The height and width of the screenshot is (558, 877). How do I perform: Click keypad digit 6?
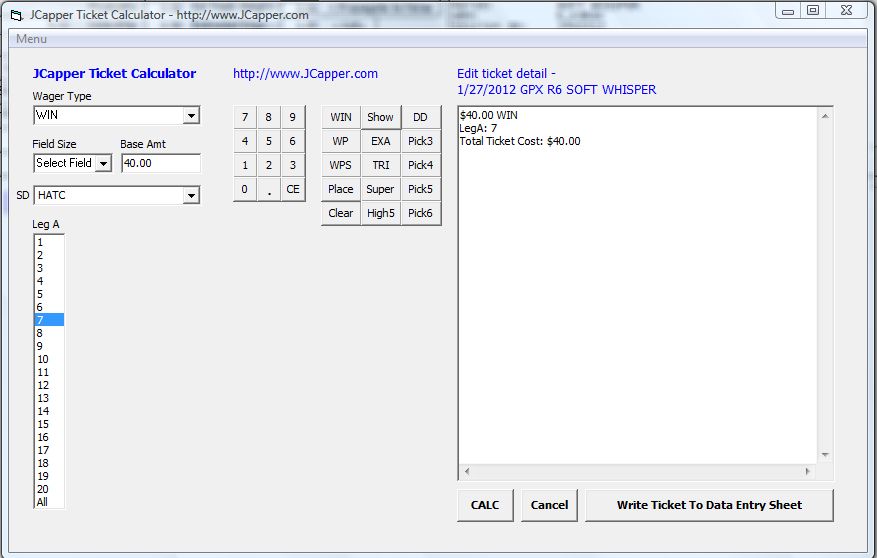tap(293, 141)
